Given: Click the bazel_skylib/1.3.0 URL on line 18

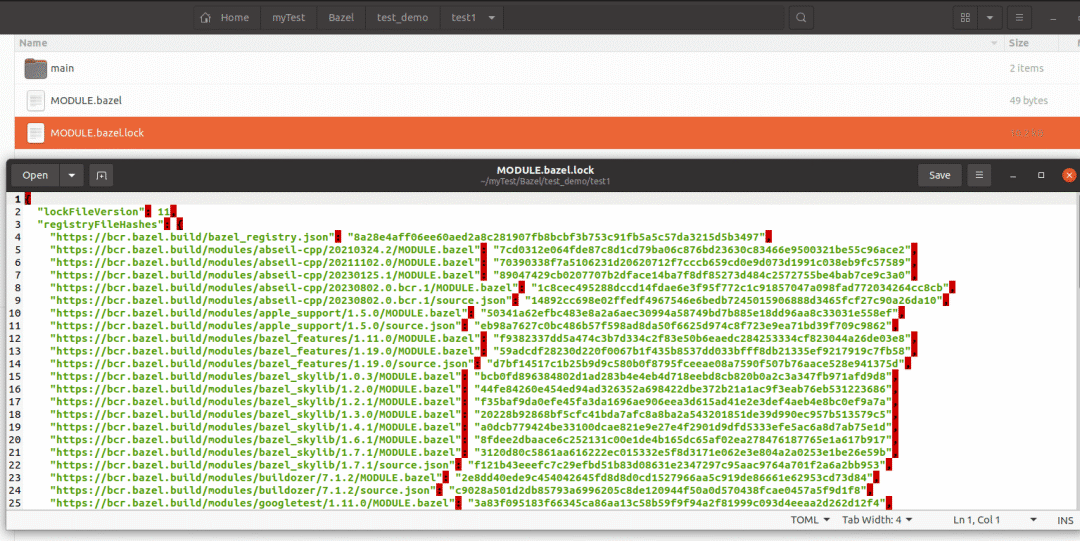Looking at the screenshot, I should (x=256, y=414).
